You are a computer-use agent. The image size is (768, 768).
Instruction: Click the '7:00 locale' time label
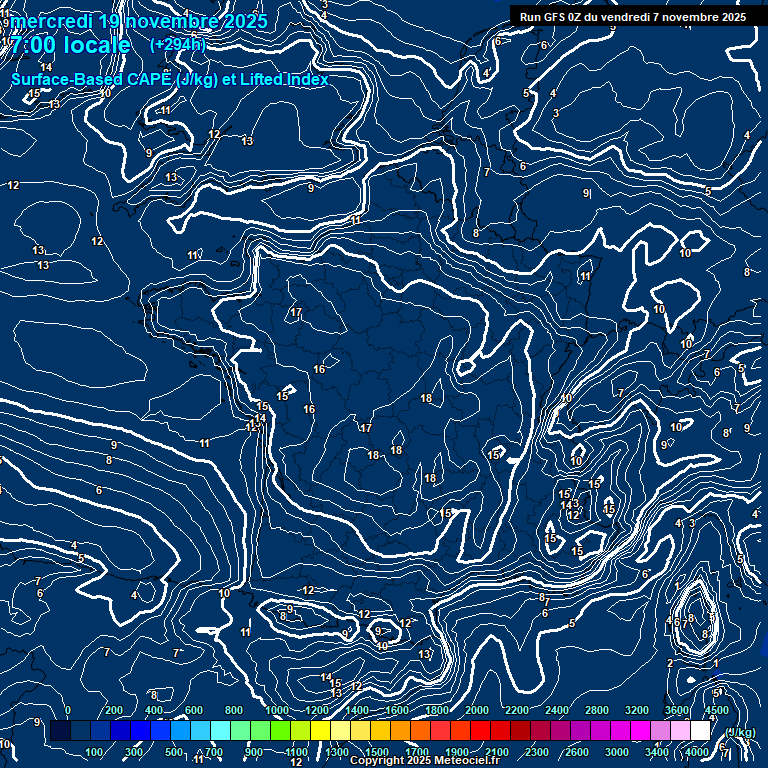click(71, 45)
